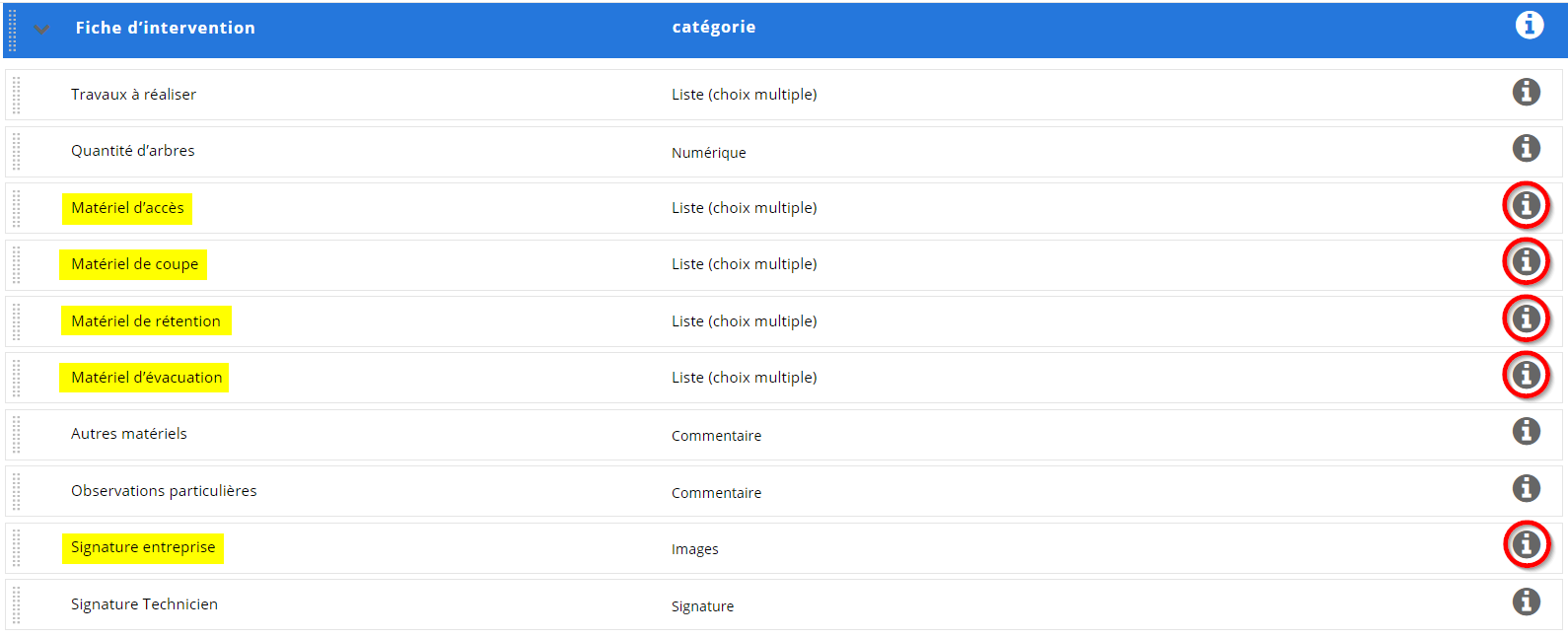Open info icon for Autres matériels
This screenshot has width=1568, height=637.
tap(1527, 431)
